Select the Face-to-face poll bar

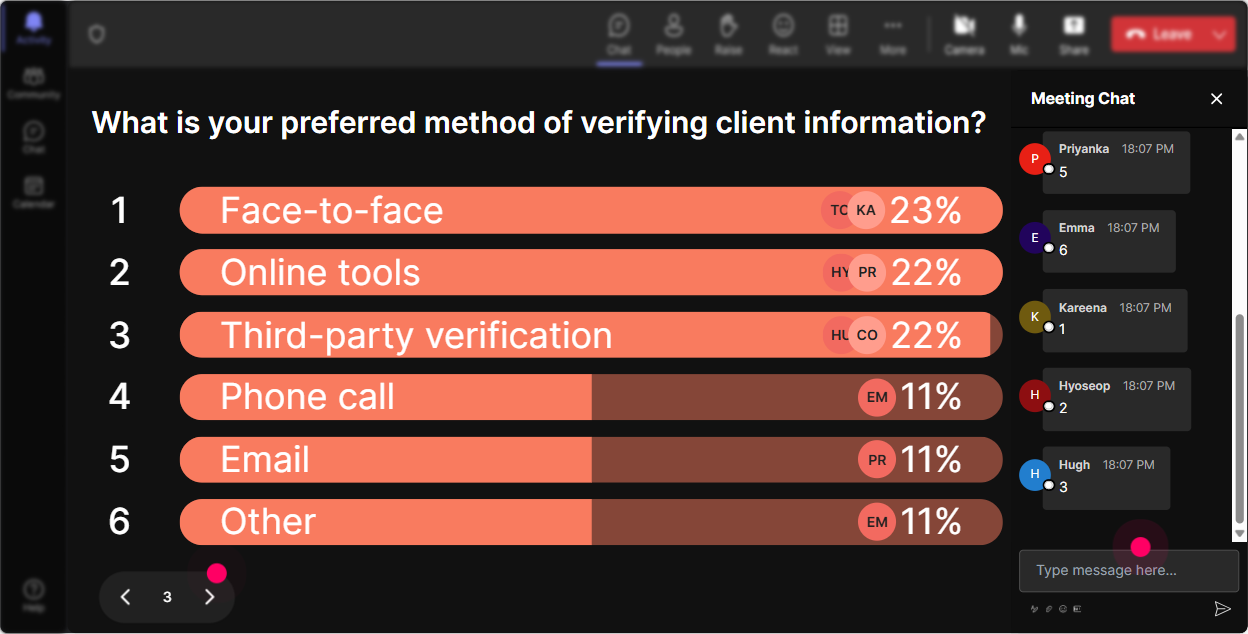point(591,210)
